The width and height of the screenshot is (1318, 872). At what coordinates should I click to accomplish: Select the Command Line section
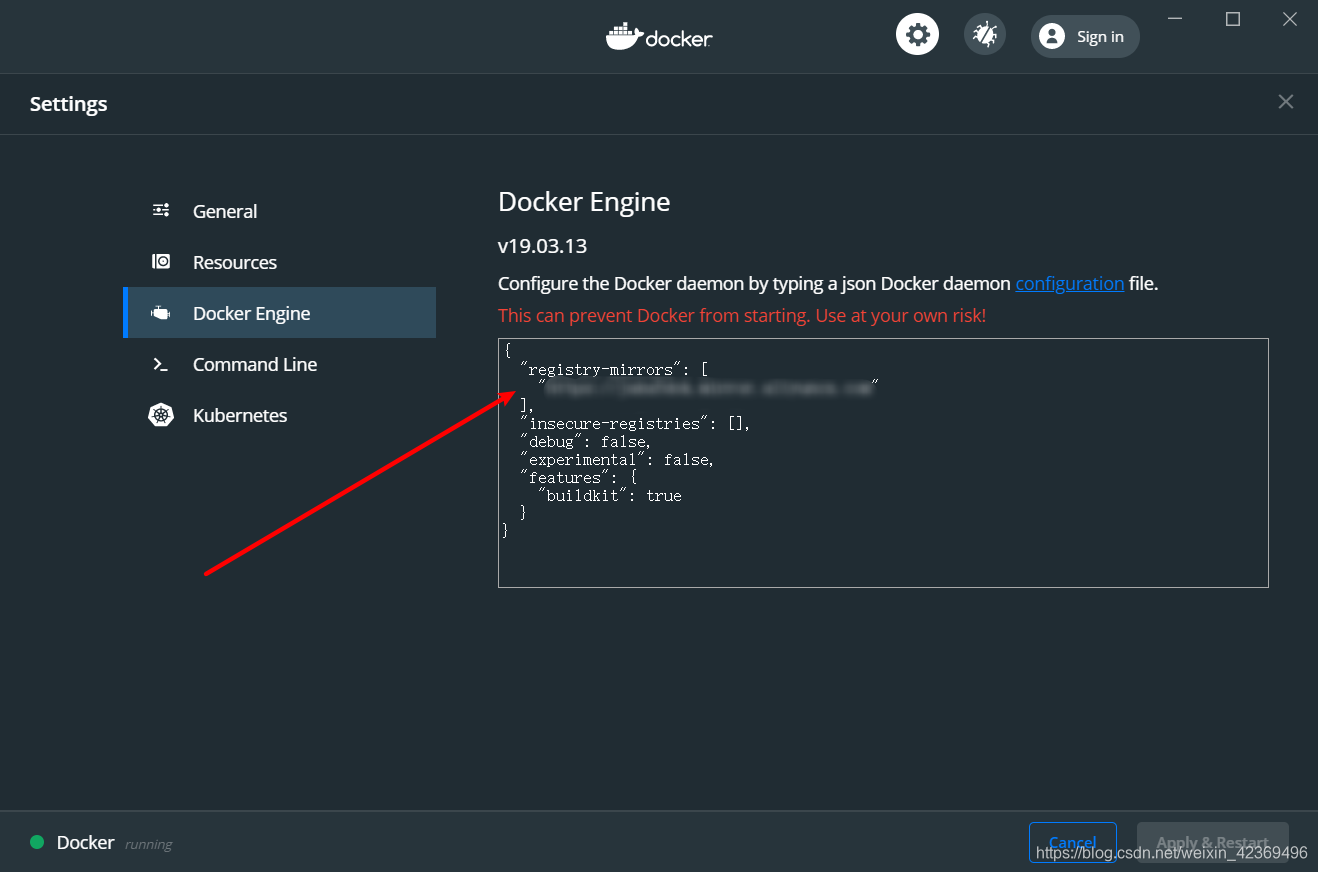[255, 364]
